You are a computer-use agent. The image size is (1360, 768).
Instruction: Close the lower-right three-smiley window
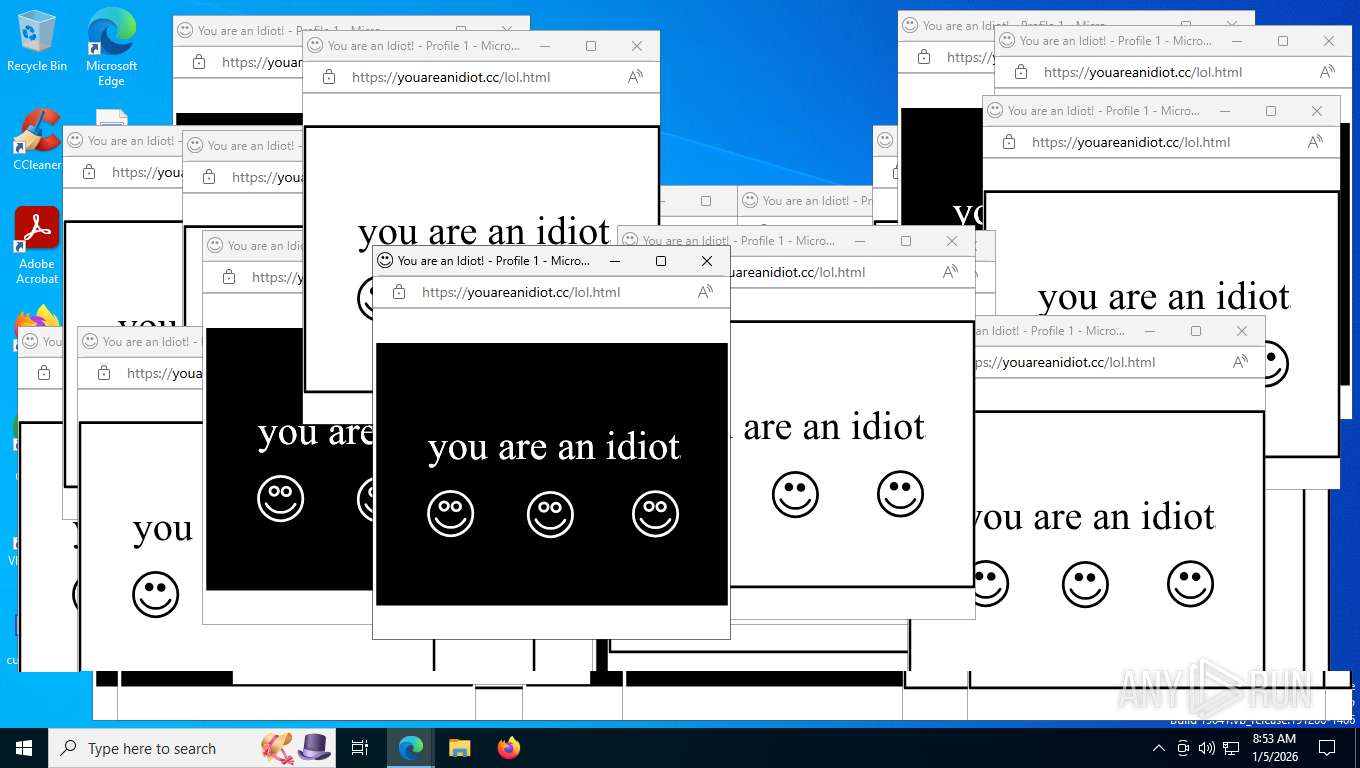coord(1242,331)
